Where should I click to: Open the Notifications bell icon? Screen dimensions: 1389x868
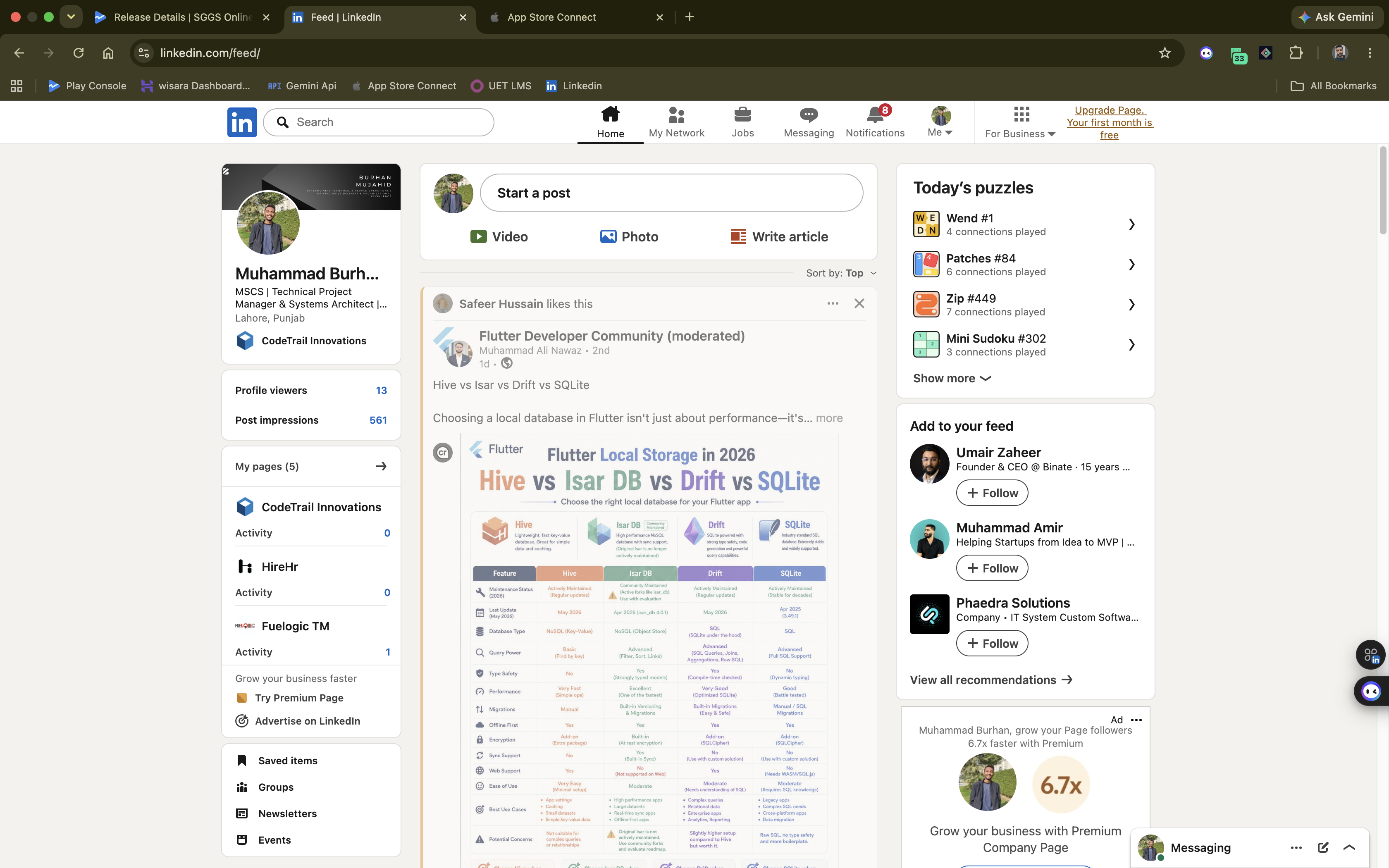(875, 115)
